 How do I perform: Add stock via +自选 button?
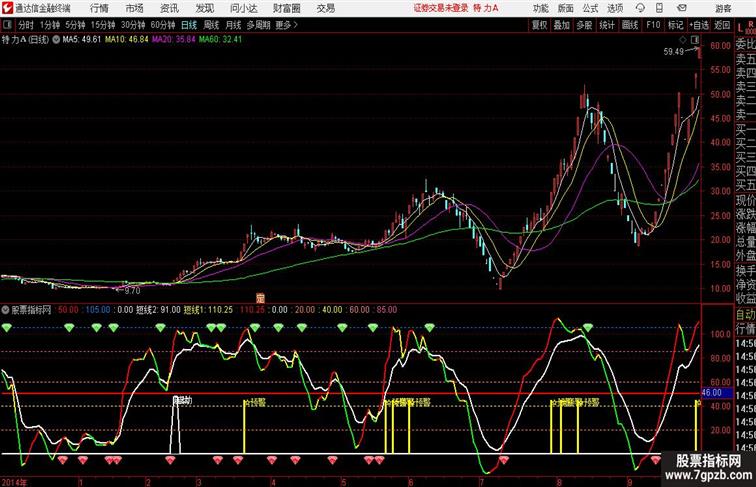(699, 25)
